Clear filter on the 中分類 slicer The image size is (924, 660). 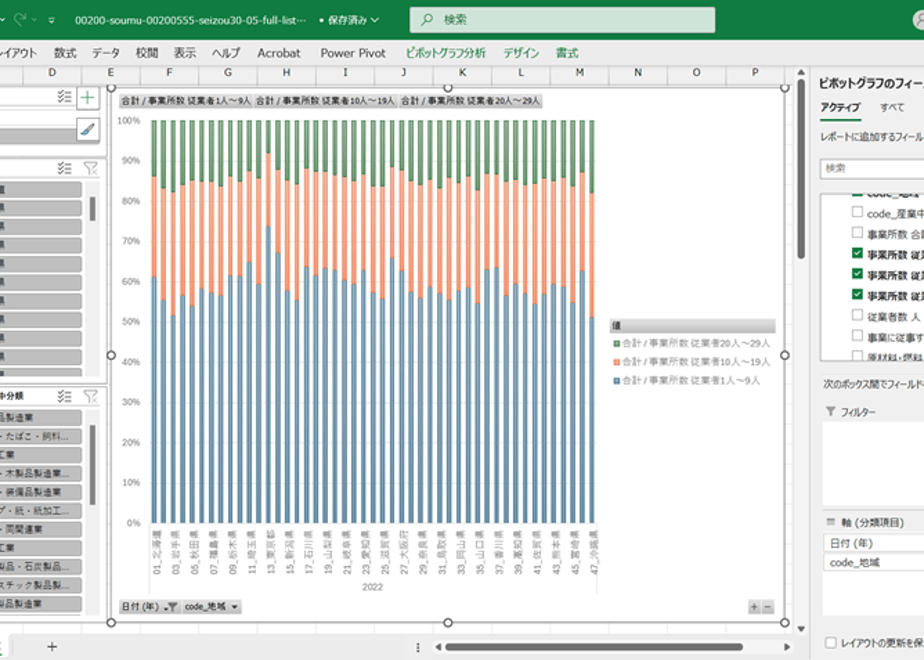coord(90,397)
